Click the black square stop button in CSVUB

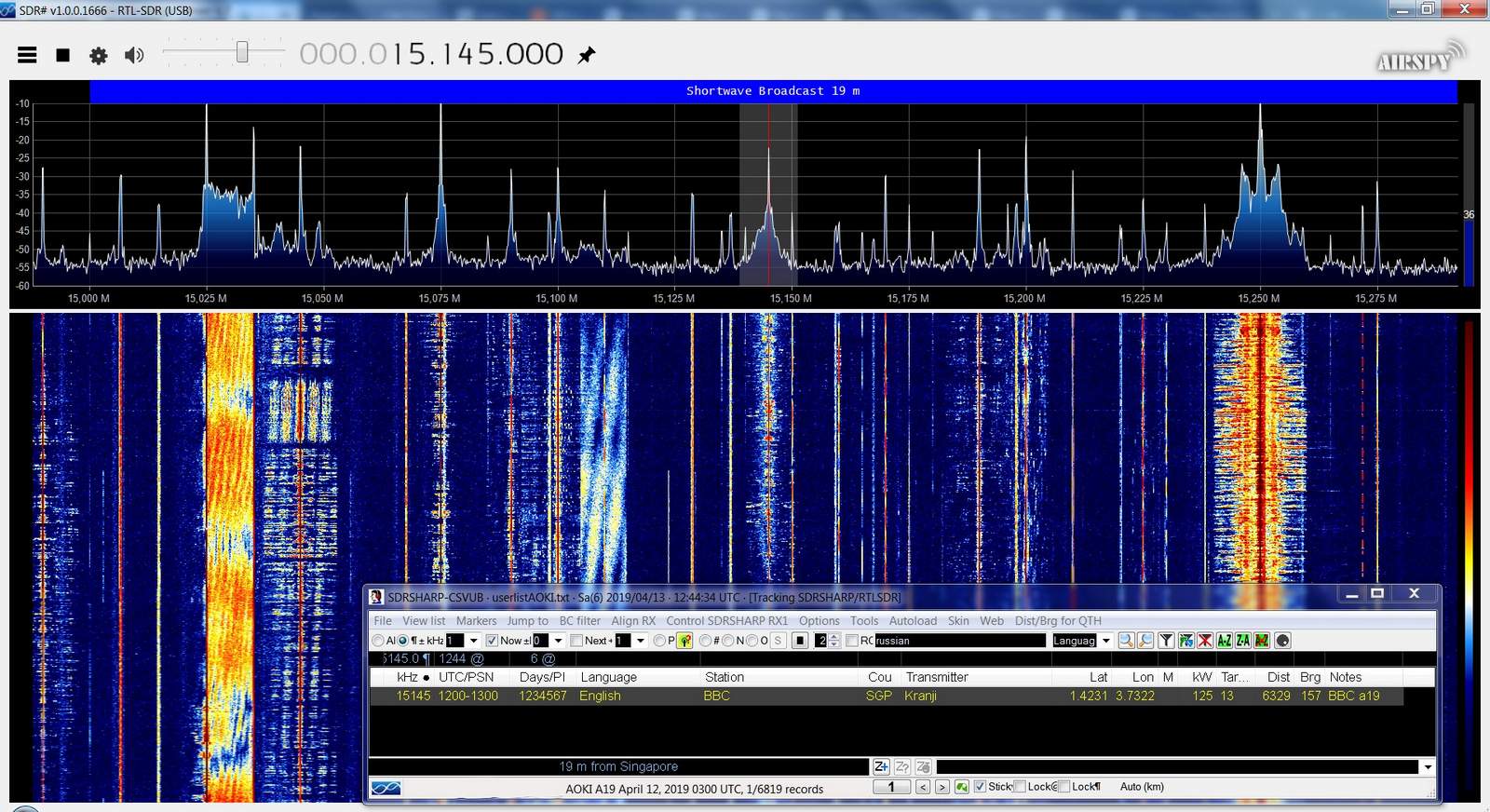[x=800, y=641]
